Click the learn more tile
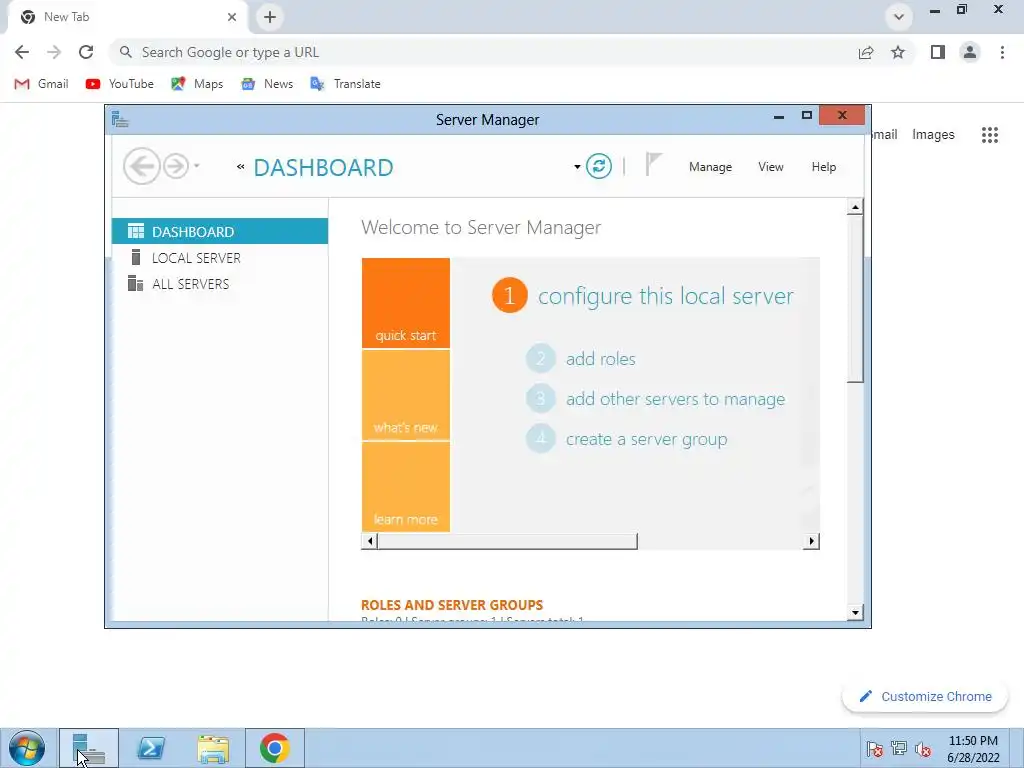This screenshot has width=1024, height=768. coord(406,487)
